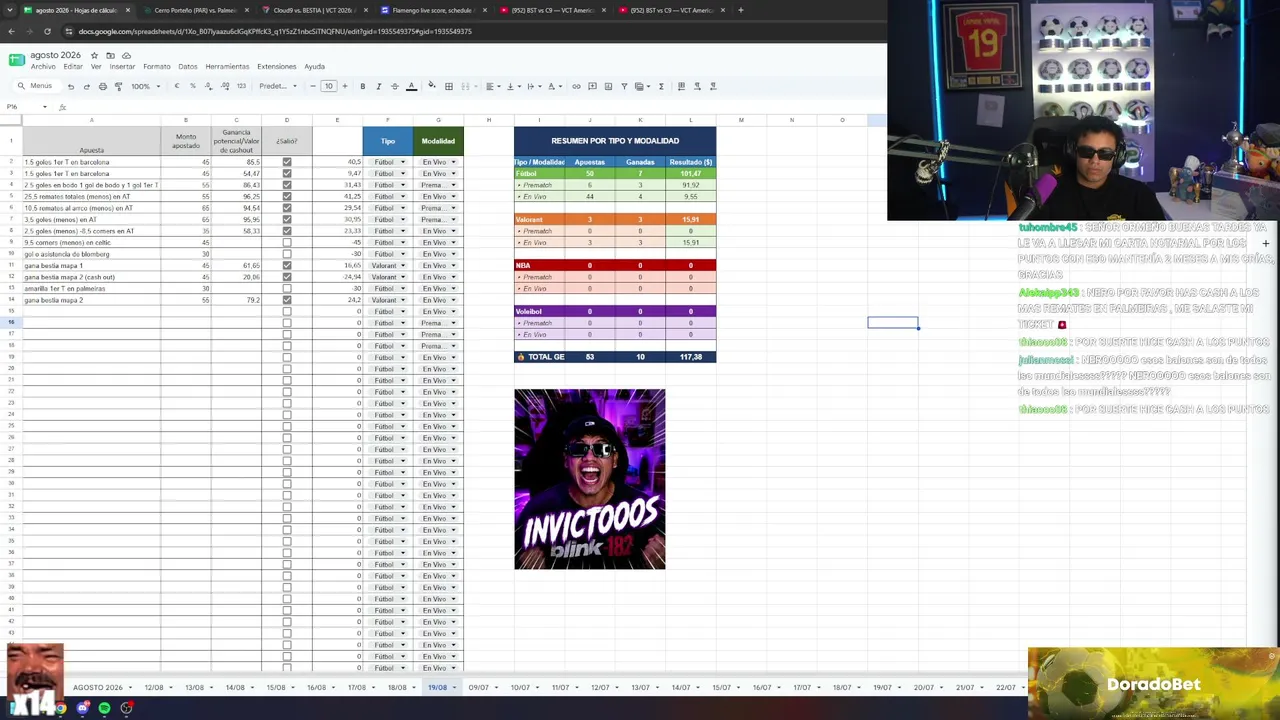Click the Modalidad column header cell
Image resolution: width=1280 pixels, height=720 pixels.
coord(438,141)
